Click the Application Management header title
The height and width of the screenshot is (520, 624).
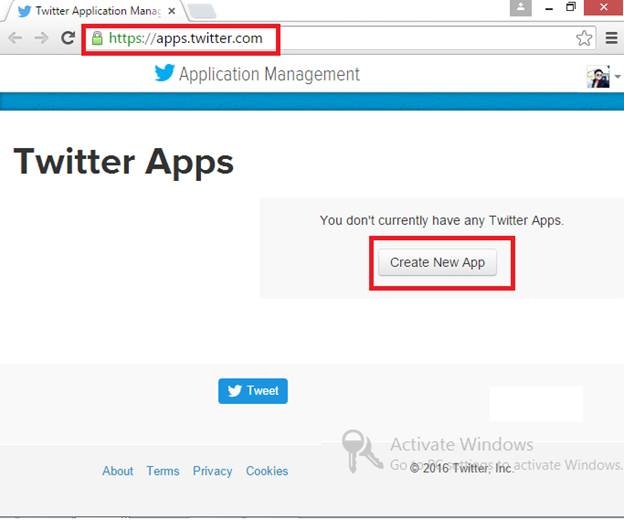pyautogui.click(x=269, y=74)
